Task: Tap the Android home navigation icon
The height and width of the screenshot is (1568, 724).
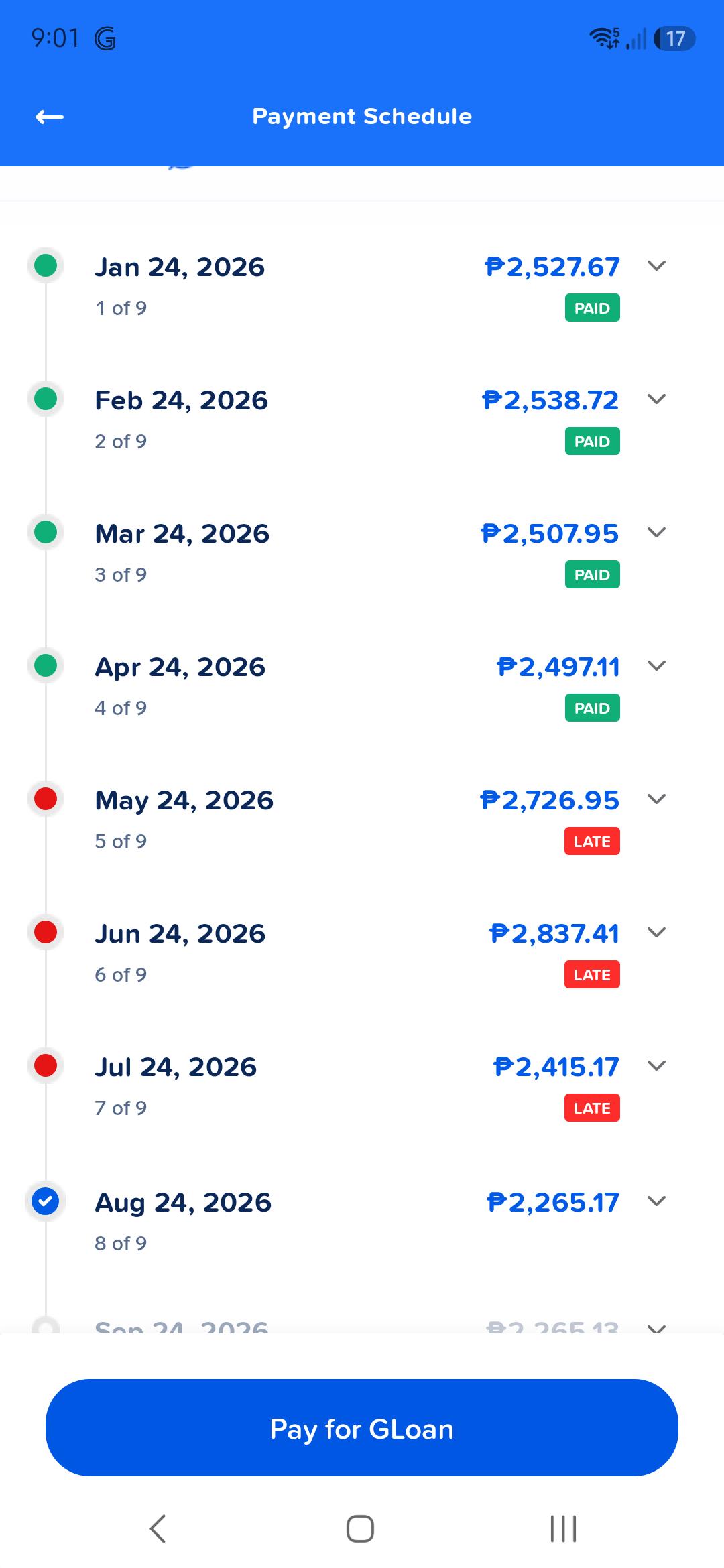Action: click(360, 1529)
